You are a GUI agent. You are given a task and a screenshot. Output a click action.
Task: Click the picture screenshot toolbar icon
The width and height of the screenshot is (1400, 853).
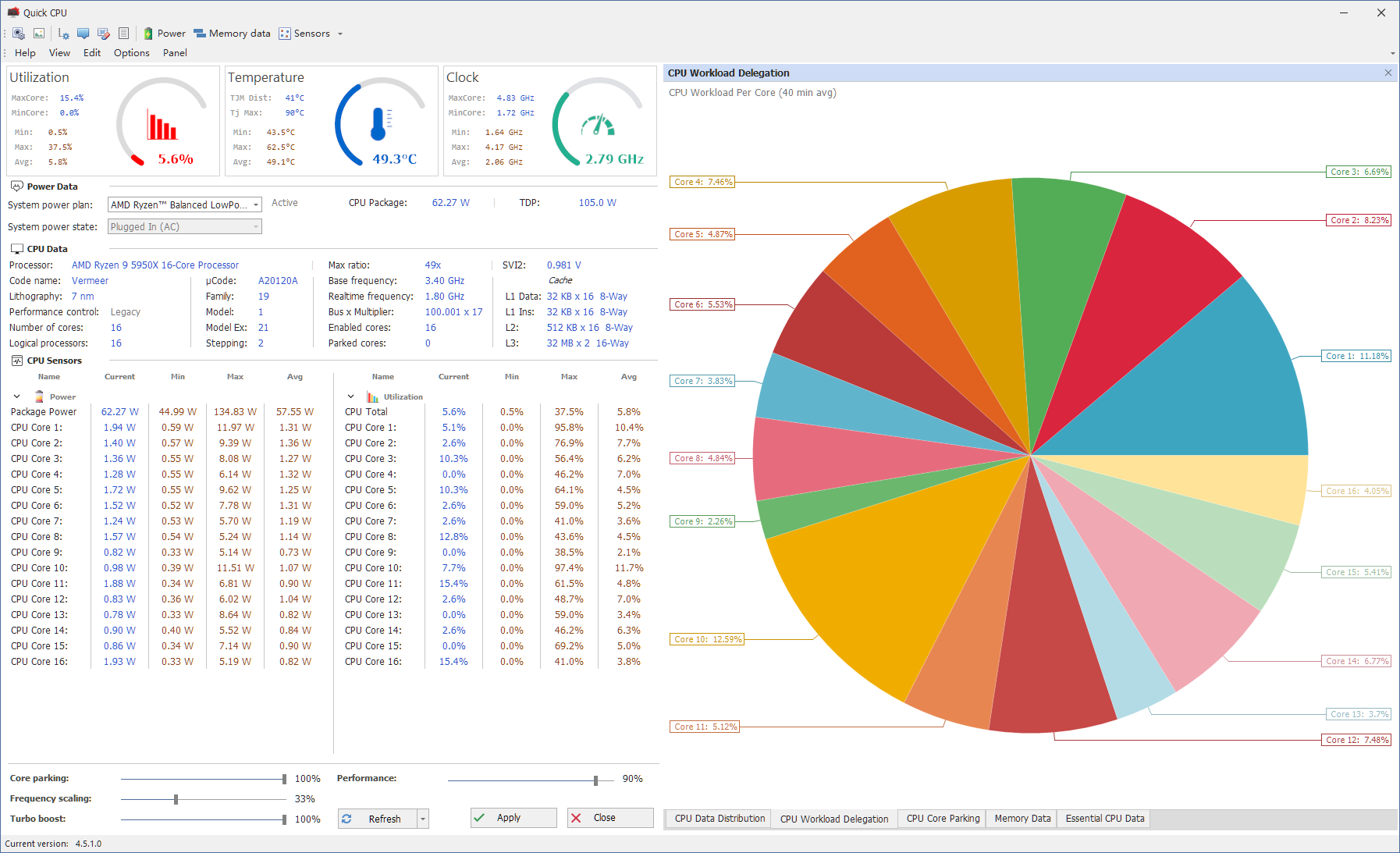(x=39, y=34)
